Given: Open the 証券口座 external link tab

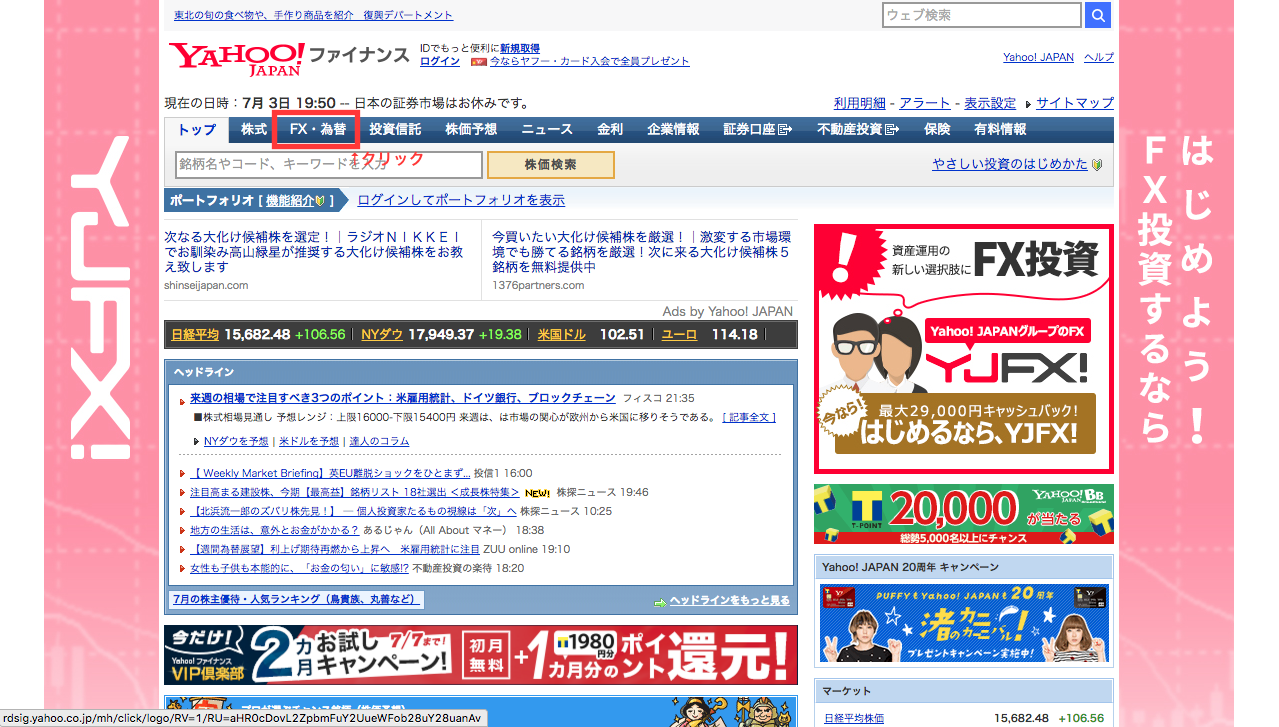Looking at the screenshot, I should coord(757,130).
